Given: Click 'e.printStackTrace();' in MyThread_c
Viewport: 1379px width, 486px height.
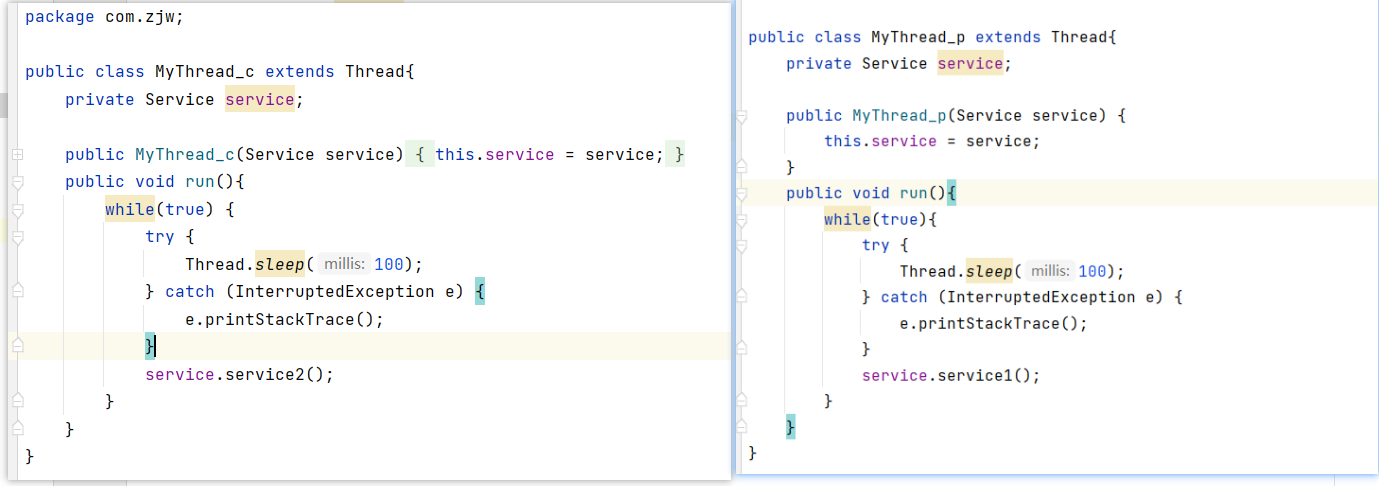Looking at the screenshot, I should pyautogui.click(x=285, y=319).
